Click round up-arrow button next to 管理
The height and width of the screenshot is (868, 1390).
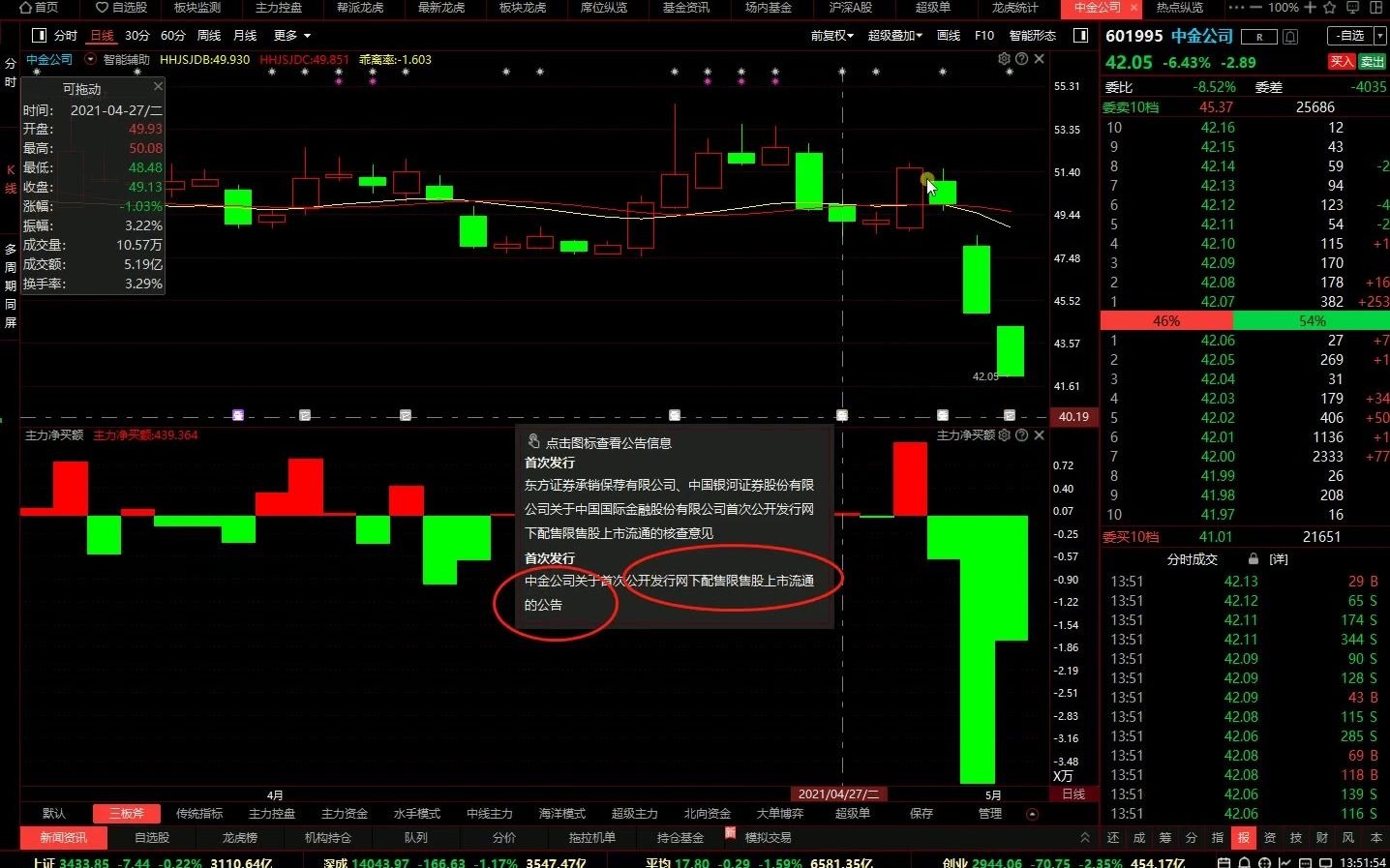pyautogui.click(x=1032, y=814)
